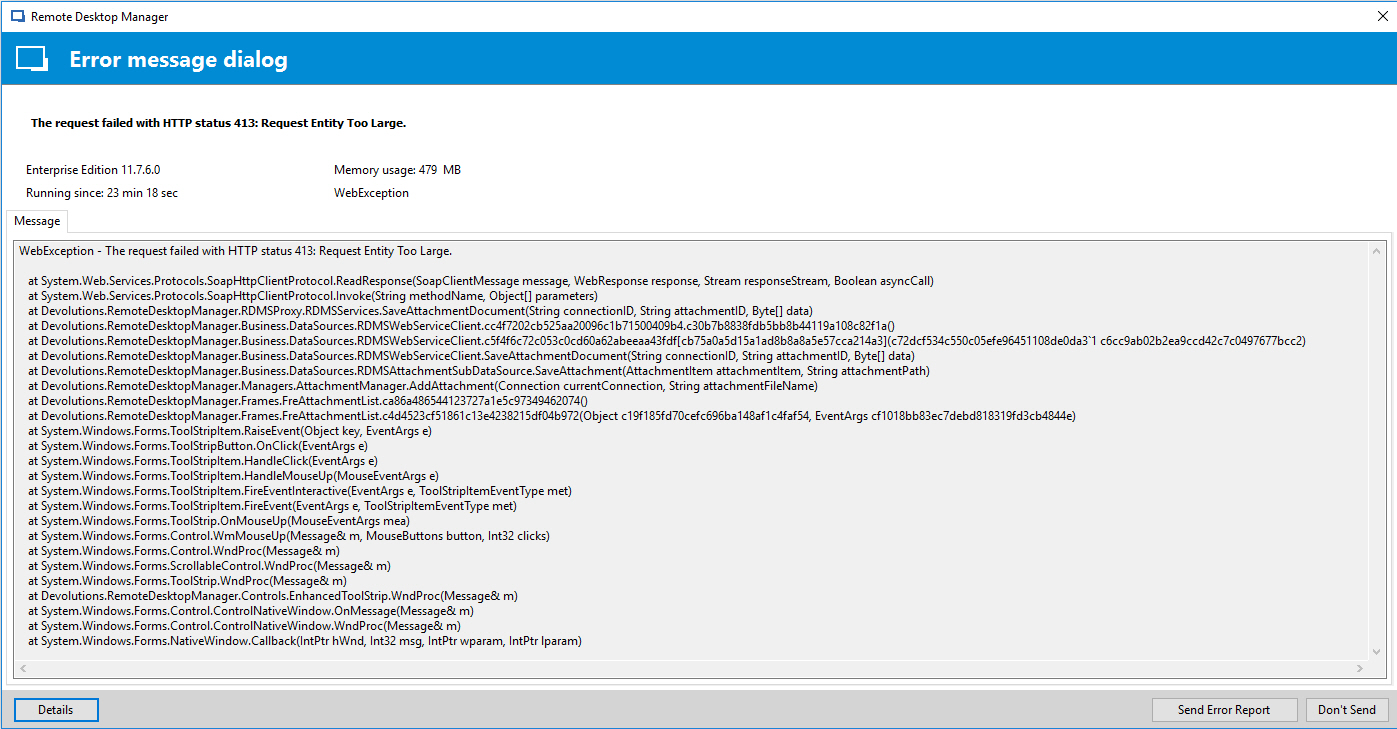Click the horizontal scrollbar right arrow

pos(1359,668)
